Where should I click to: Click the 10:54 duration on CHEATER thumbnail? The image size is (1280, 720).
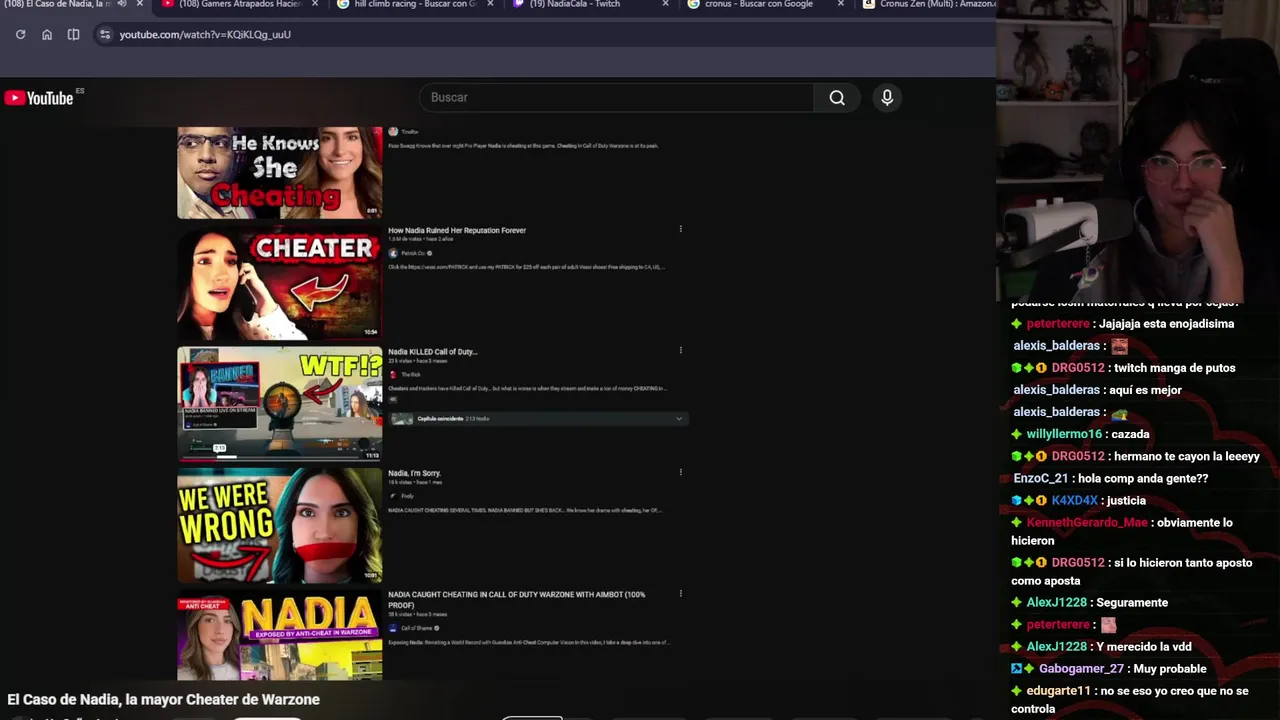(371, 332)
